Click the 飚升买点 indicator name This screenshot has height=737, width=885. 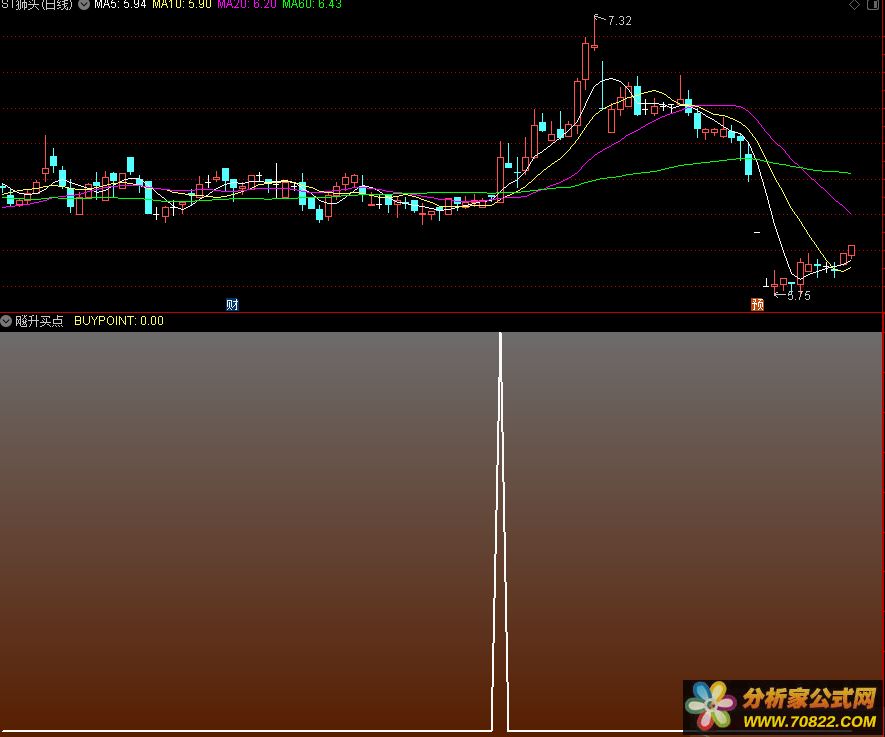pyautogui.click(x=39, y=321)
